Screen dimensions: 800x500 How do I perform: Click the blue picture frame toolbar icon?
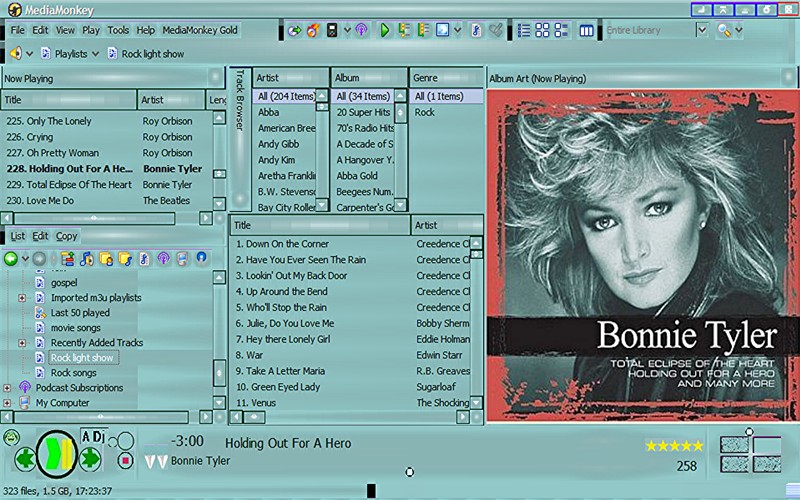tap(442, 31)
